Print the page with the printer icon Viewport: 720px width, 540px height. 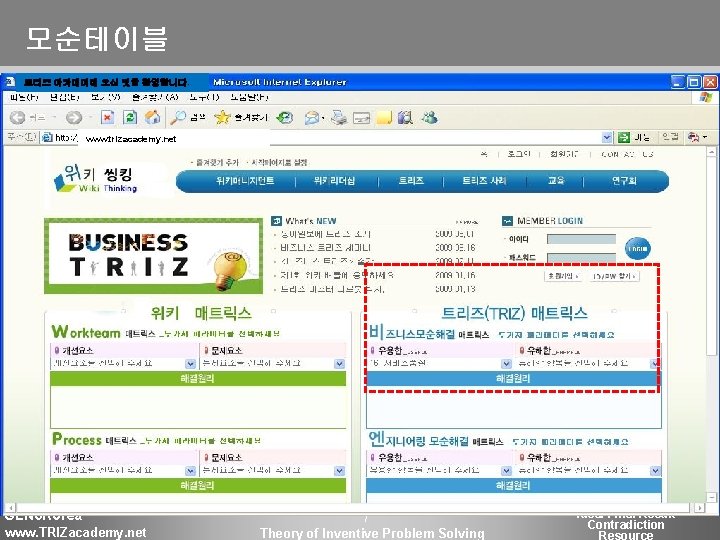tap(339, 118)
